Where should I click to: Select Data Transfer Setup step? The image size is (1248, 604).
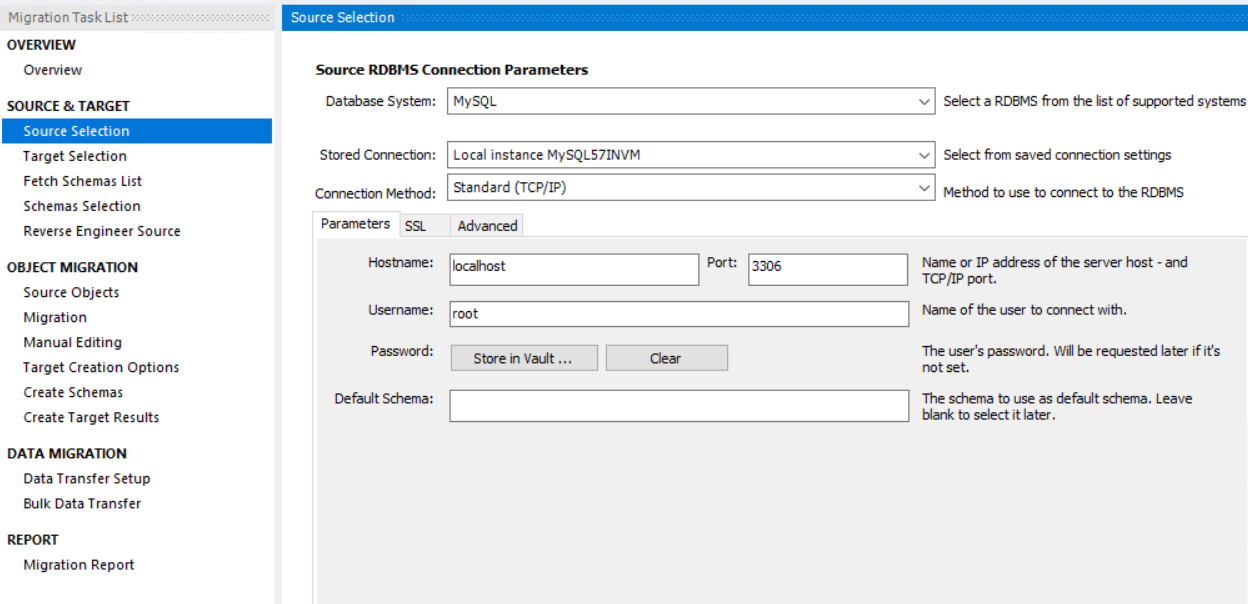[x=87, y=478]
